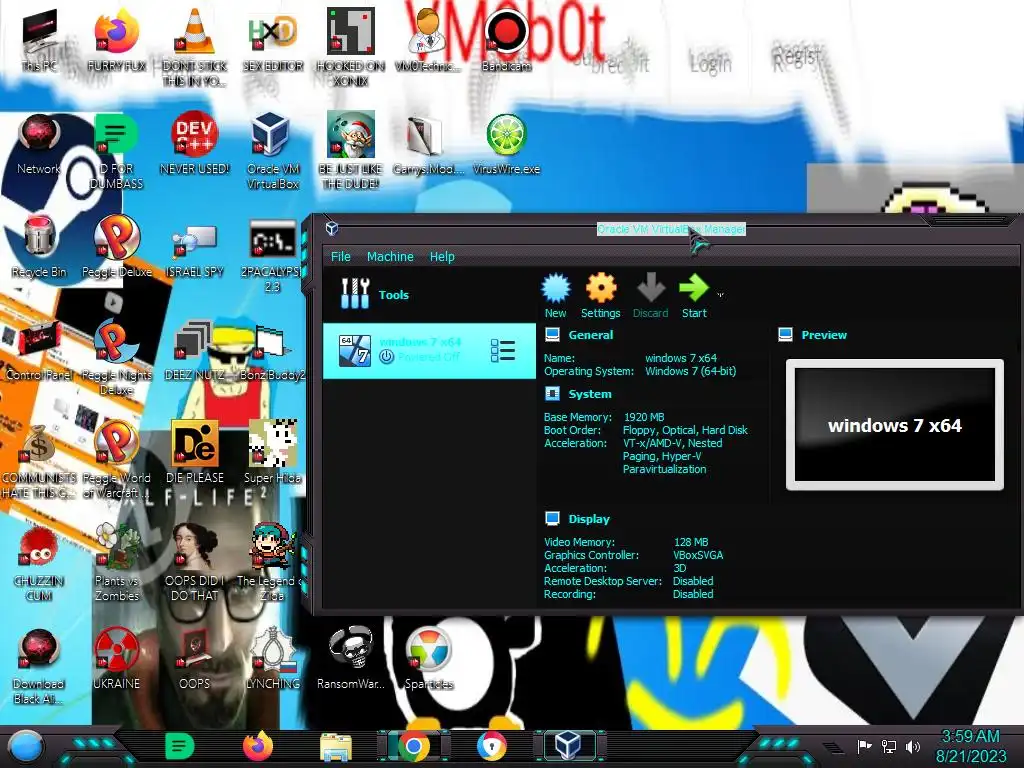The height and width of the screenshot is (768, 1024).
Task: Select This PC desktop icon
Action: tap(39, 40)
